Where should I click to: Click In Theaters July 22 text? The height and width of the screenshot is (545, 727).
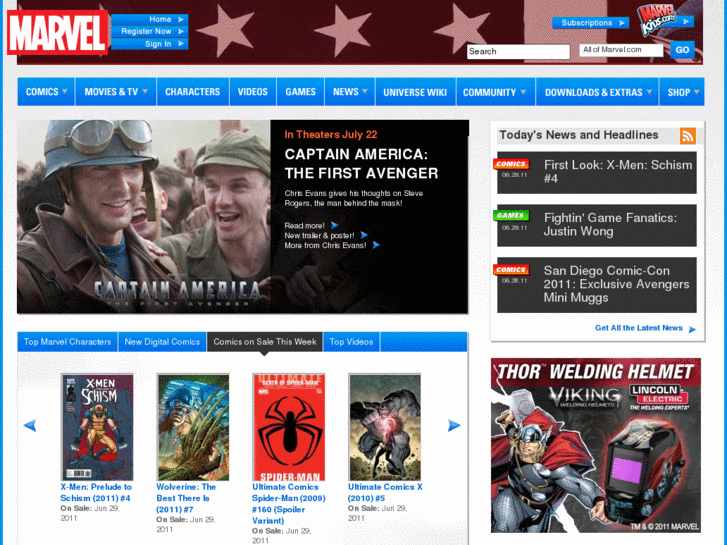(331, 135)
